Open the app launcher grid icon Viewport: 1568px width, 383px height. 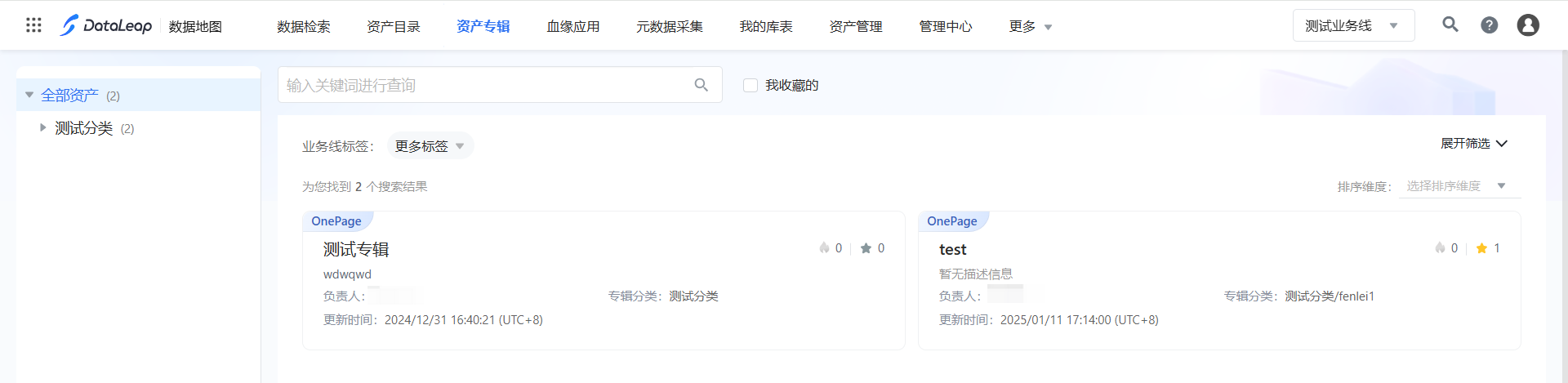pyautogui.click(x=33, y=25)
